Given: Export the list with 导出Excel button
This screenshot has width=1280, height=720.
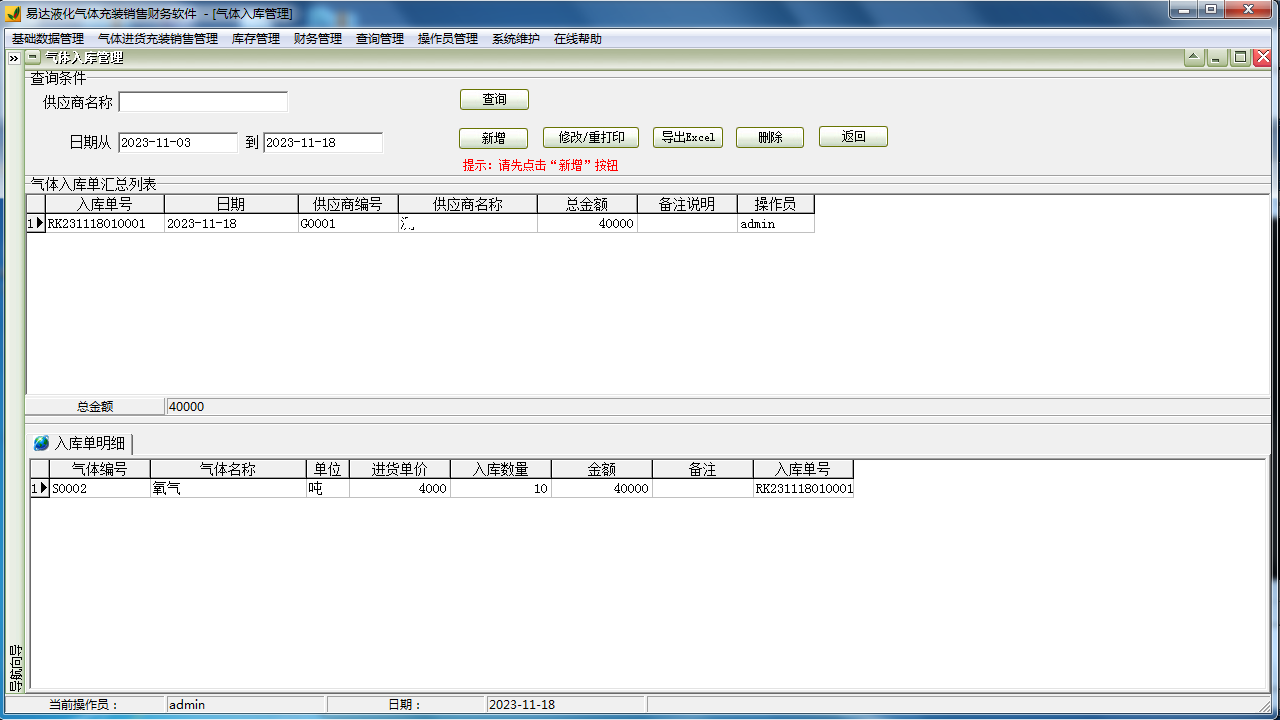Looking at the screenshot, I should 688,137.
